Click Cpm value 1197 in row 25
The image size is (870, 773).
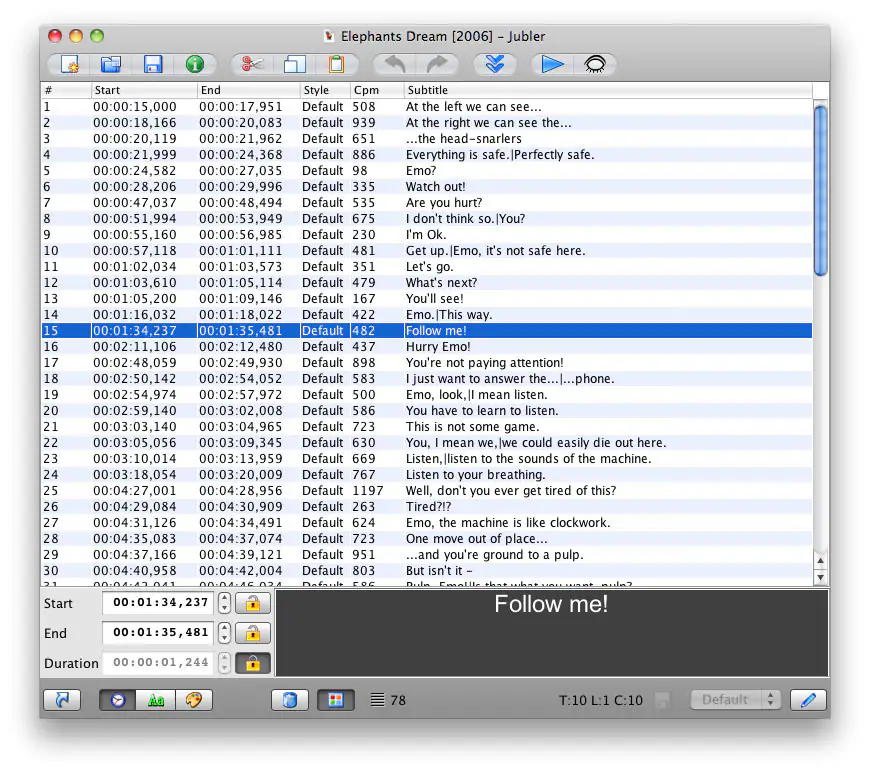pyautogui.click(x=367, y=491)
